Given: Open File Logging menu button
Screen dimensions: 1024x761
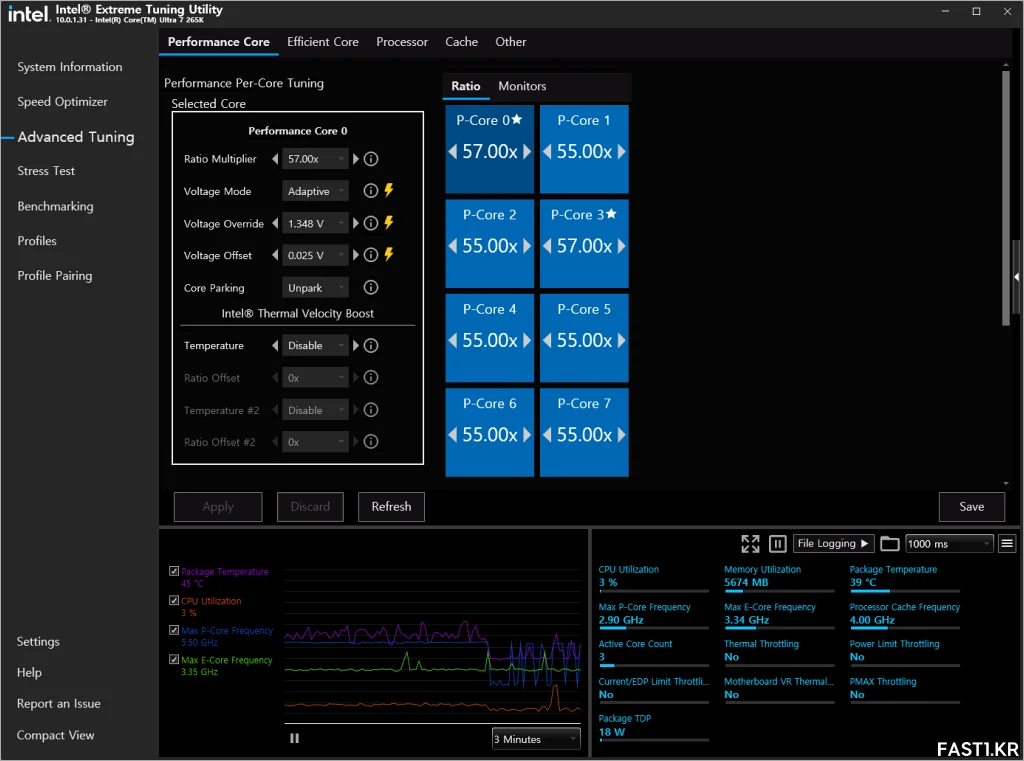Looking at the screenshot, I should pos(833,543).
